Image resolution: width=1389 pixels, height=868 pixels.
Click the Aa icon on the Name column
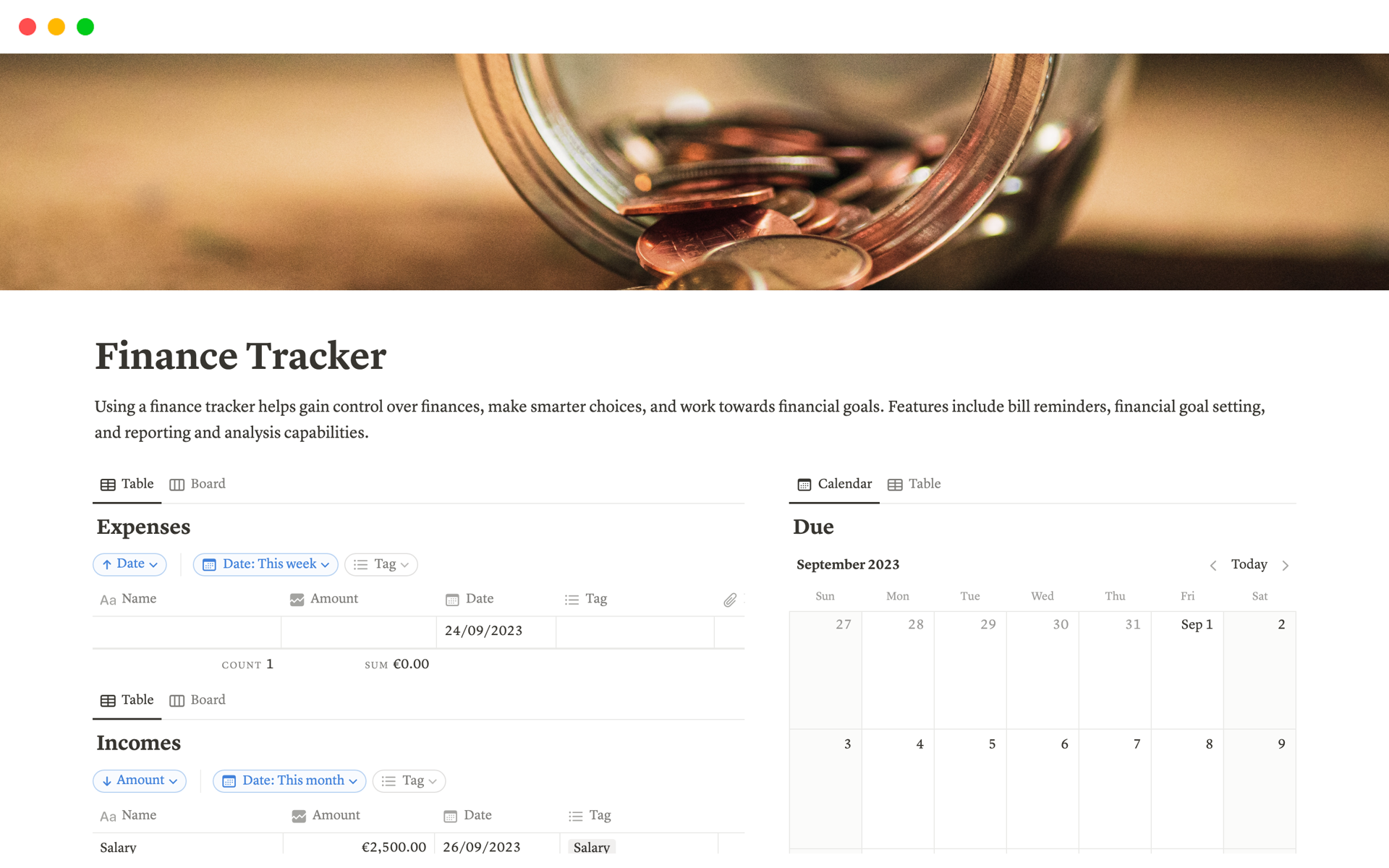(108, 599)
